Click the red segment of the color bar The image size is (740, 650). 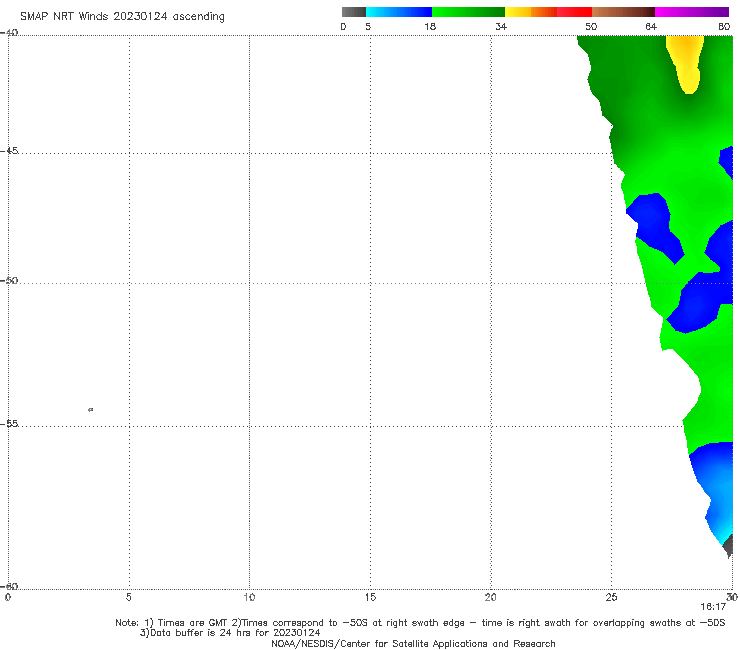[x=574, y=12]
